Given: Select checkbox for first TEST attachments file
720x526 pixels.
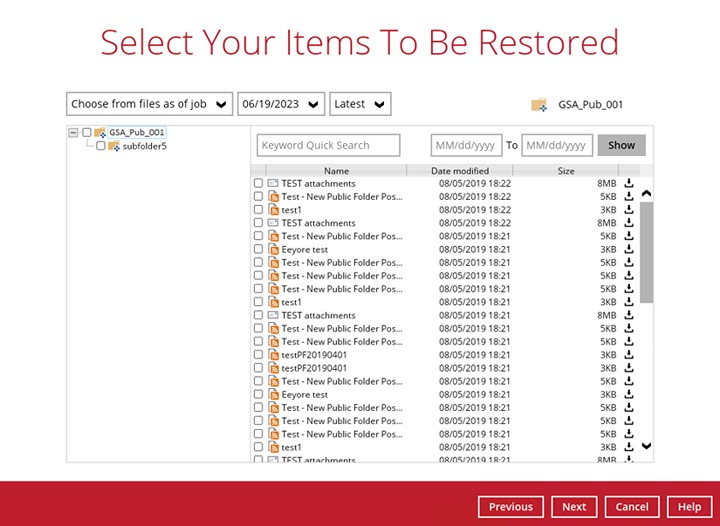Looking at the screenshot, I should tap(258, 184).
